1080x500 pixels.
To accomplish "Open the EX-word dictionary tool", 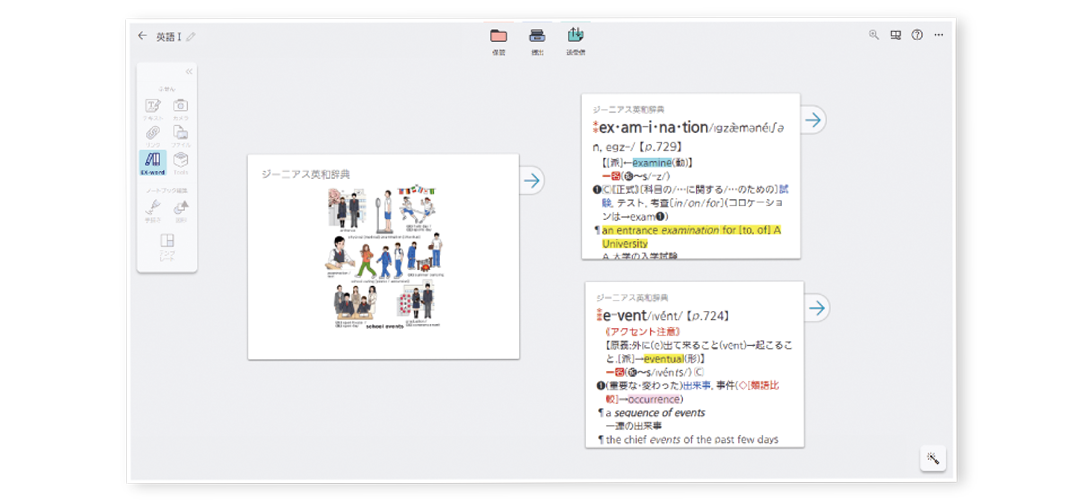I will coord(153,162).
